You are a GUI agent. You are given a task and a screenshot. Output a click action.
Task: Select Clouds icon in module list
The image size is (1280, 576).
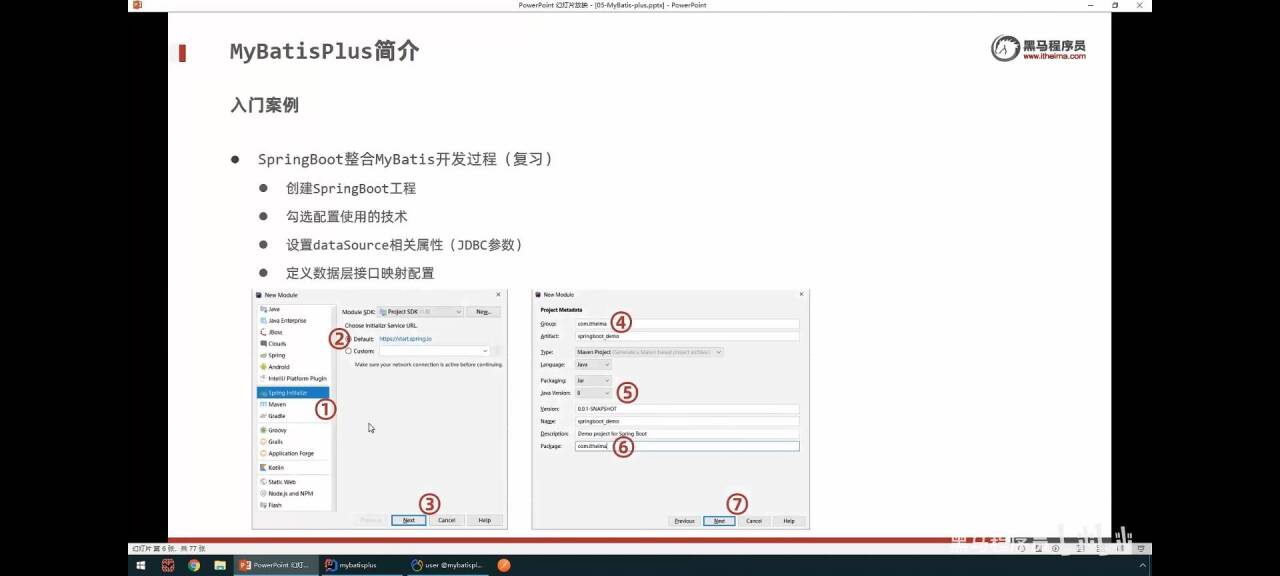pos(263,343)
